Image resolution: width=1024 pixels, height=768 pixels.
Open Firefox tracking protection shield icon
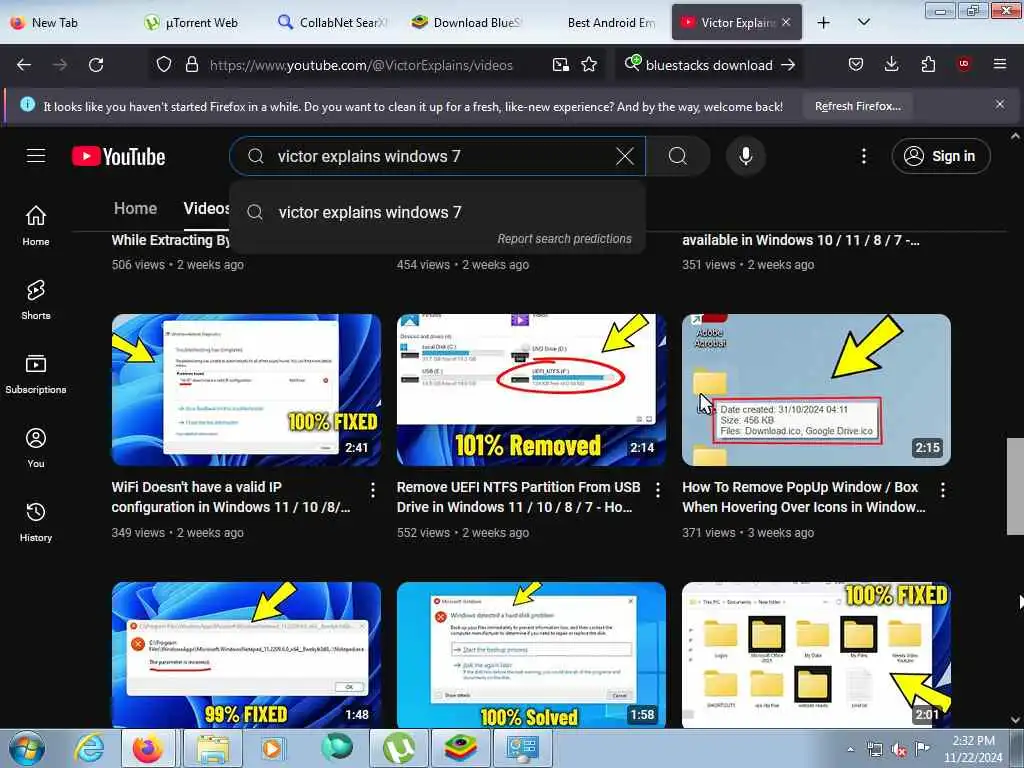coord(164,65)
